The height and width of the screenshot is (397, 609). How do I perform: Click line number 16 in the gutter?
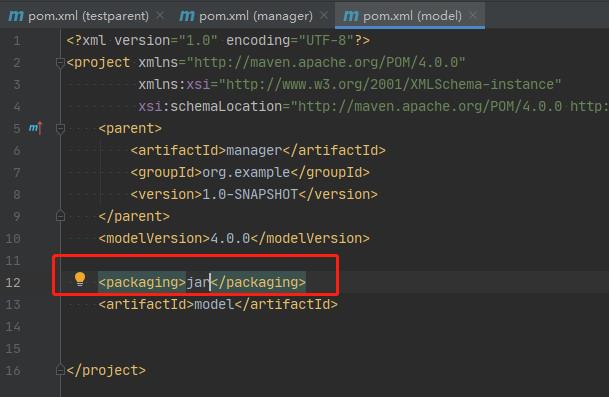pos(13,370)
